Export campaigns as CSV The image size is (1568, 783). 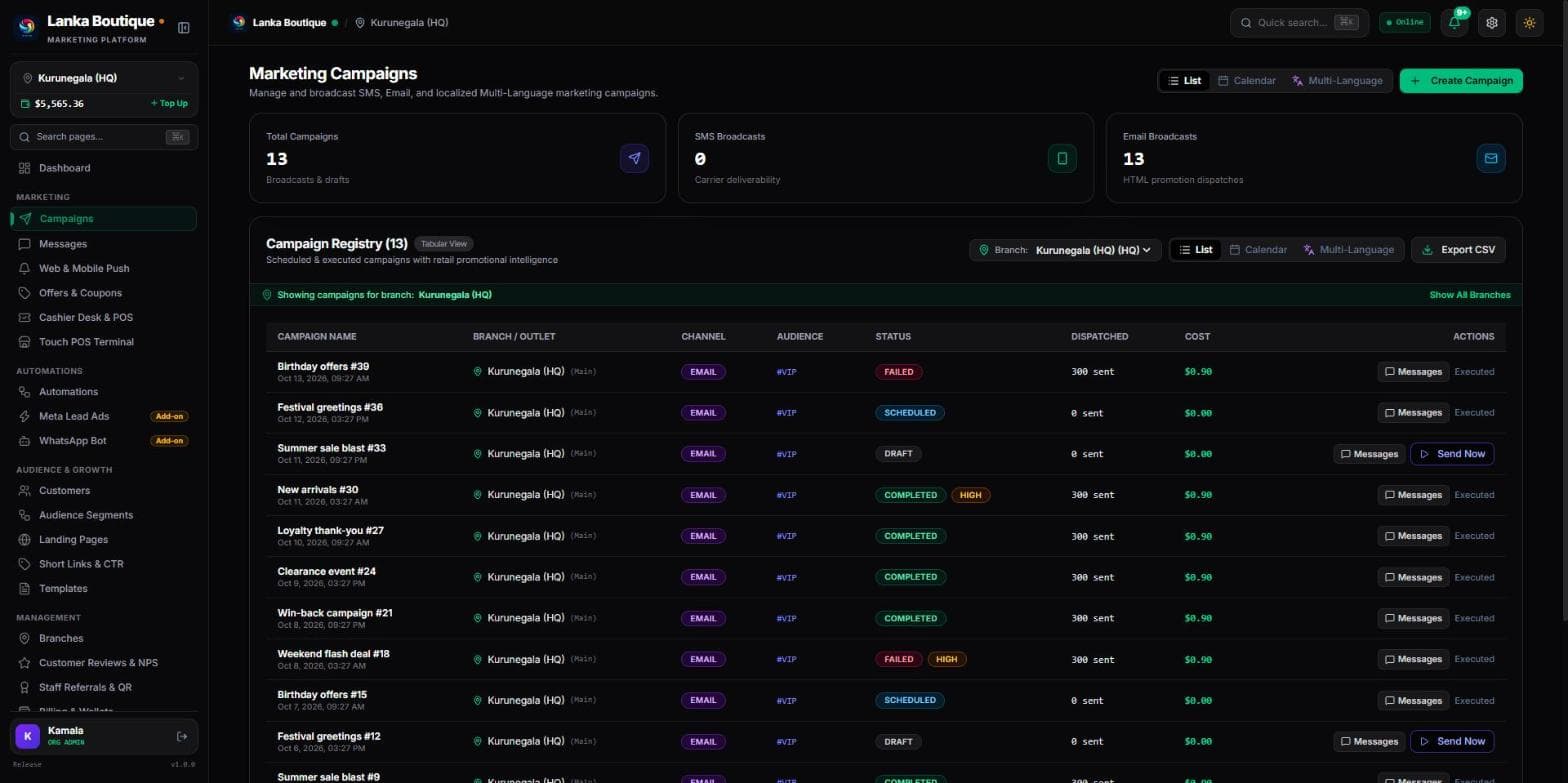[x=1458, y=250]
